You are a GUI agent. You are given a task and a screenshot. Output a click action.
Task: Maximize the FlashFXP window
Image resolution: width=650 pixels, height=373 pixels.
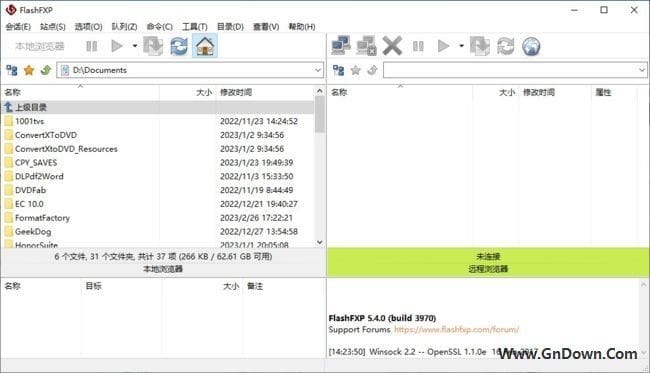point(604,10)
